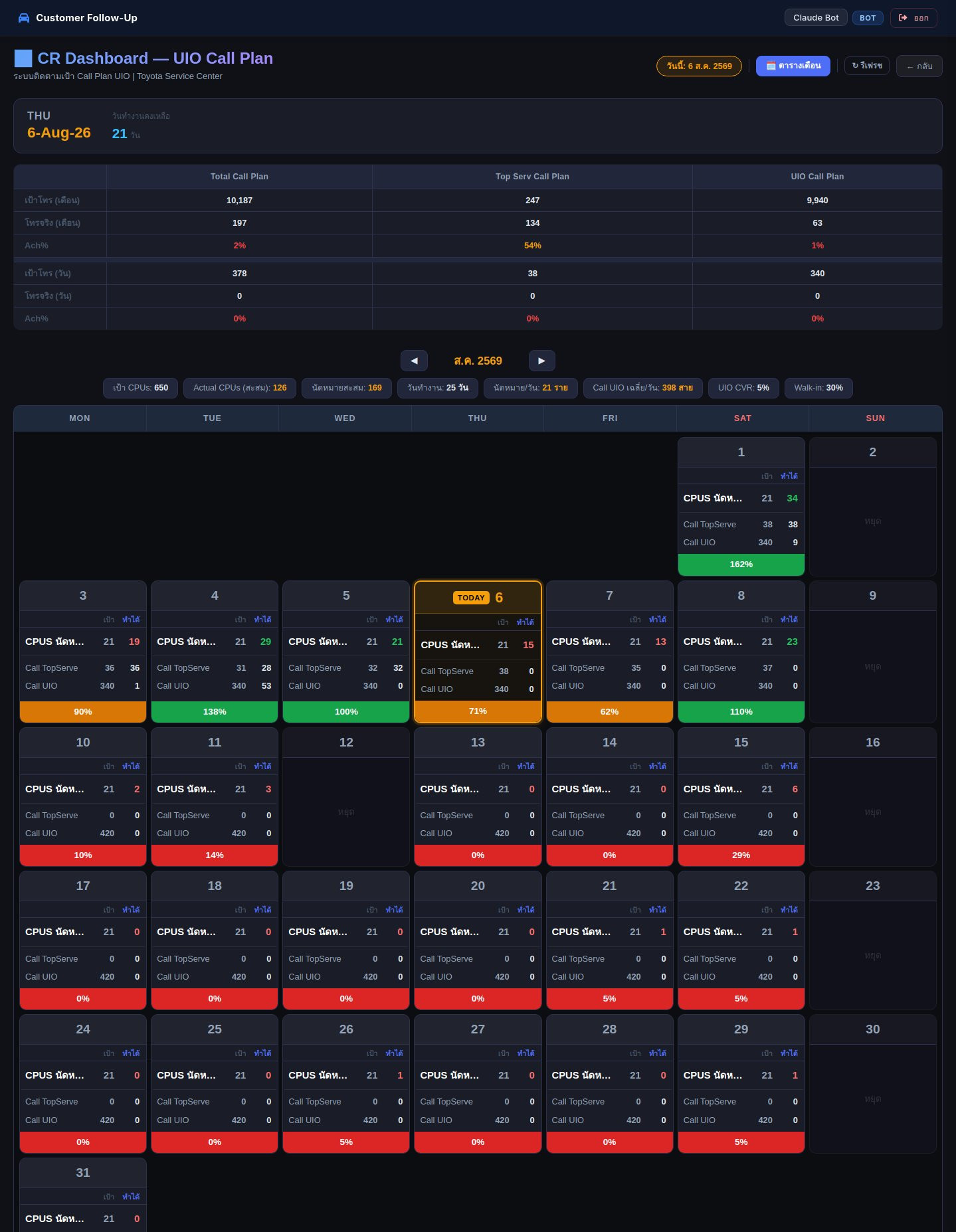Open day 15 calendar card

pyautogui.click(x=741, y=796)
